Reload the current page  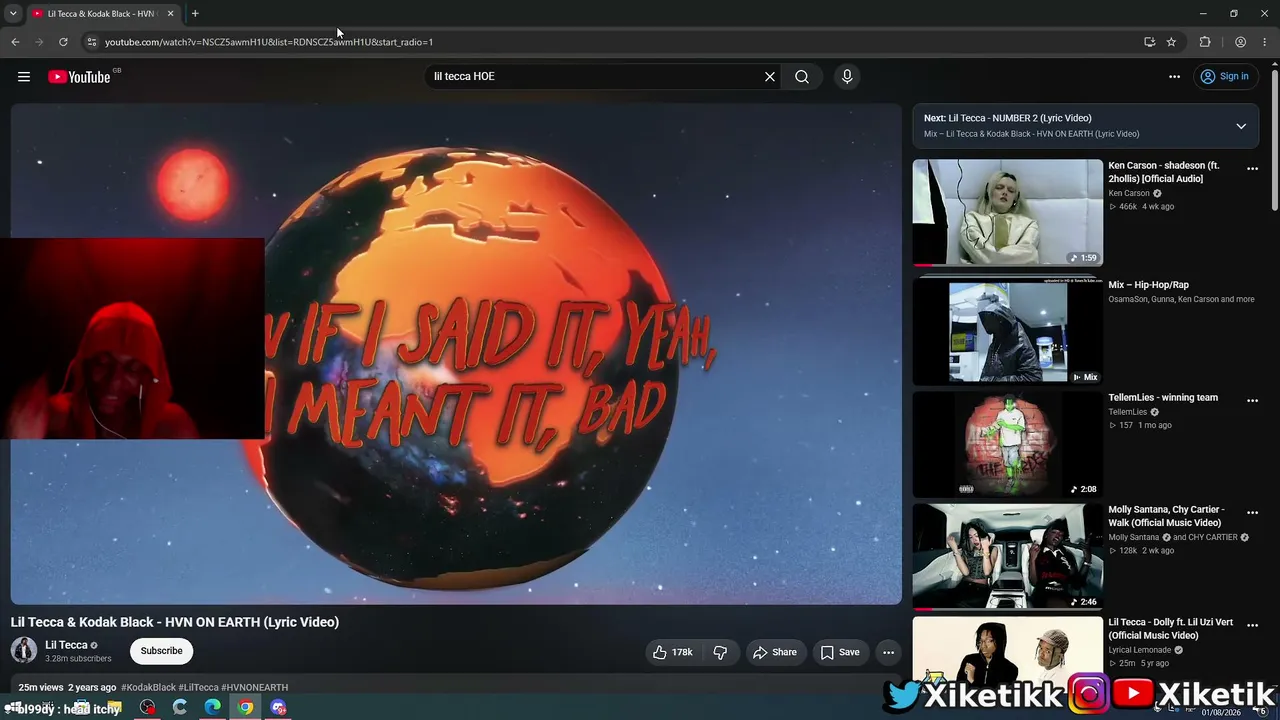63,42
